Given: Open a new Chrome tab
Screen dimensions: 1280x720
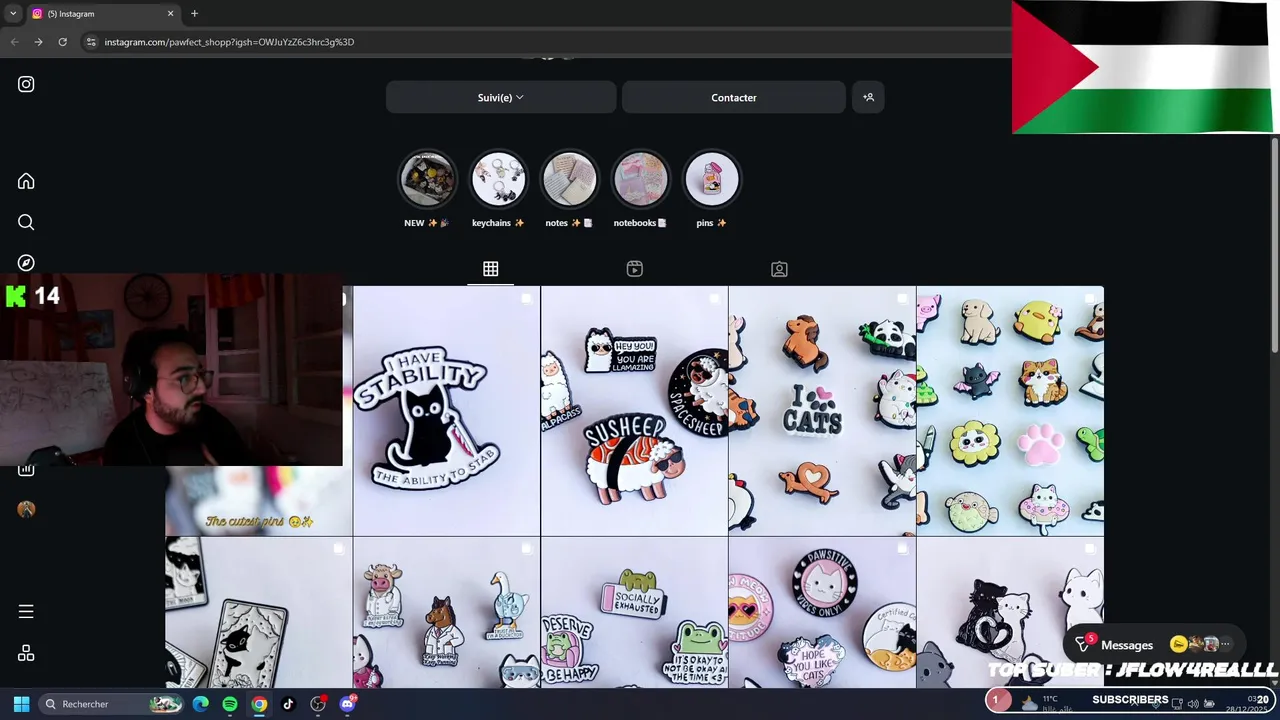Looking at the screenshot, I should pos(194,13).
